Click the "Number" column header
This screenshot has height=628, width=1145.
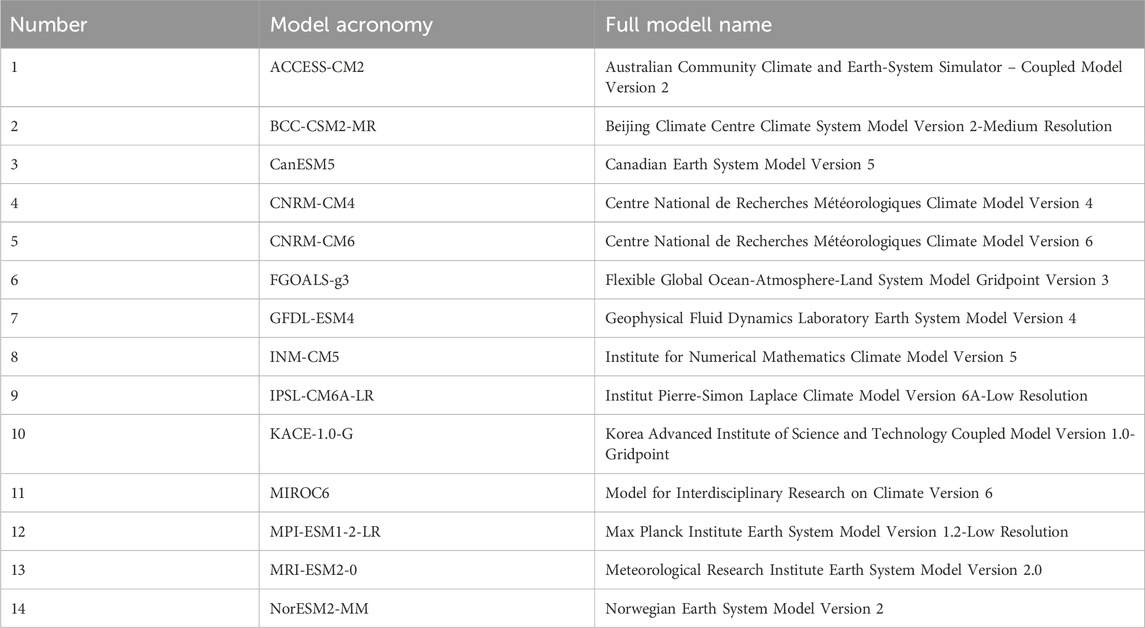48,25
